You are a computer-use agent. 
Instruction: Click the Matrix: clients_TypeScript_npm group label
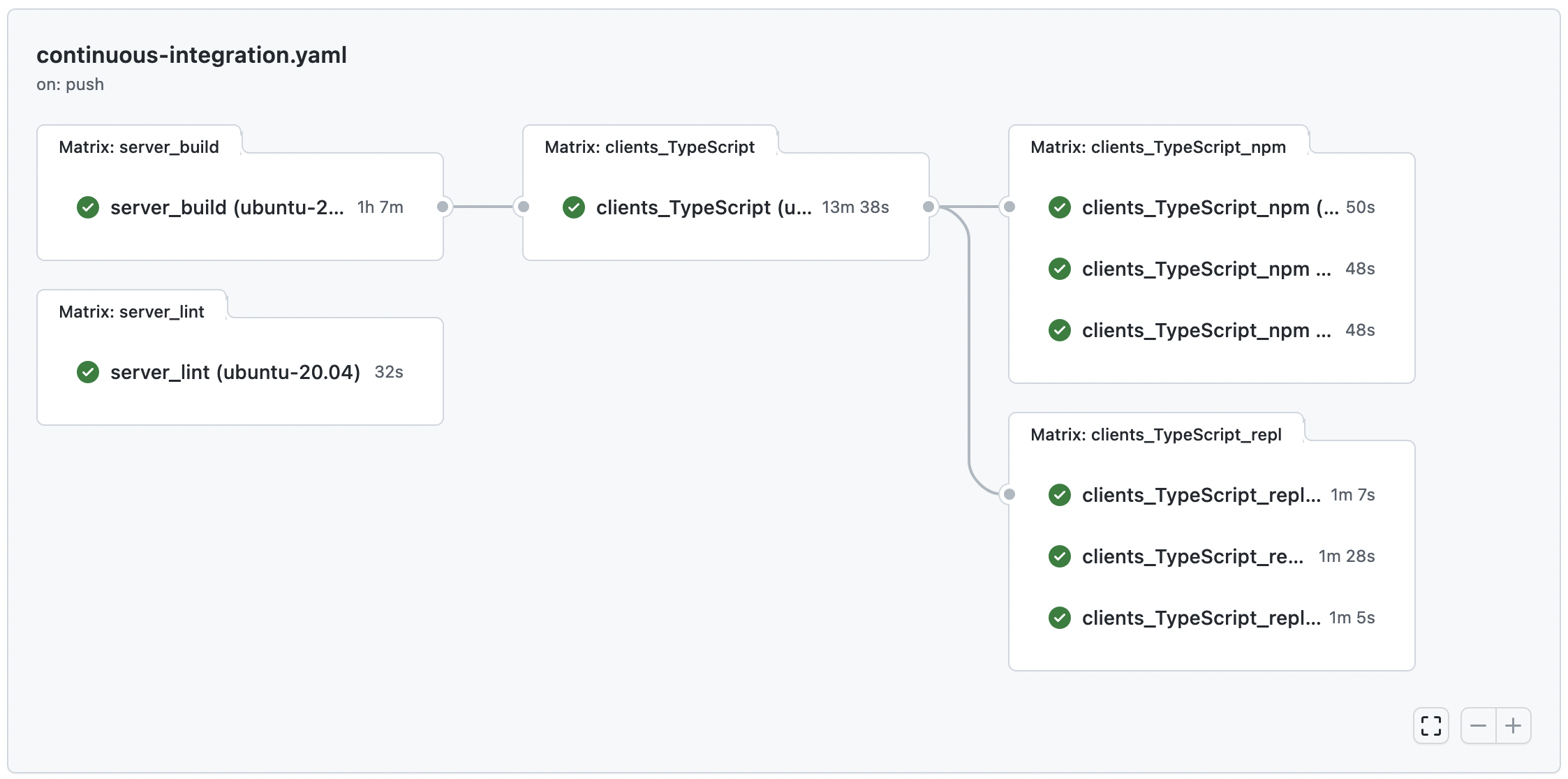coord(1157,147)
